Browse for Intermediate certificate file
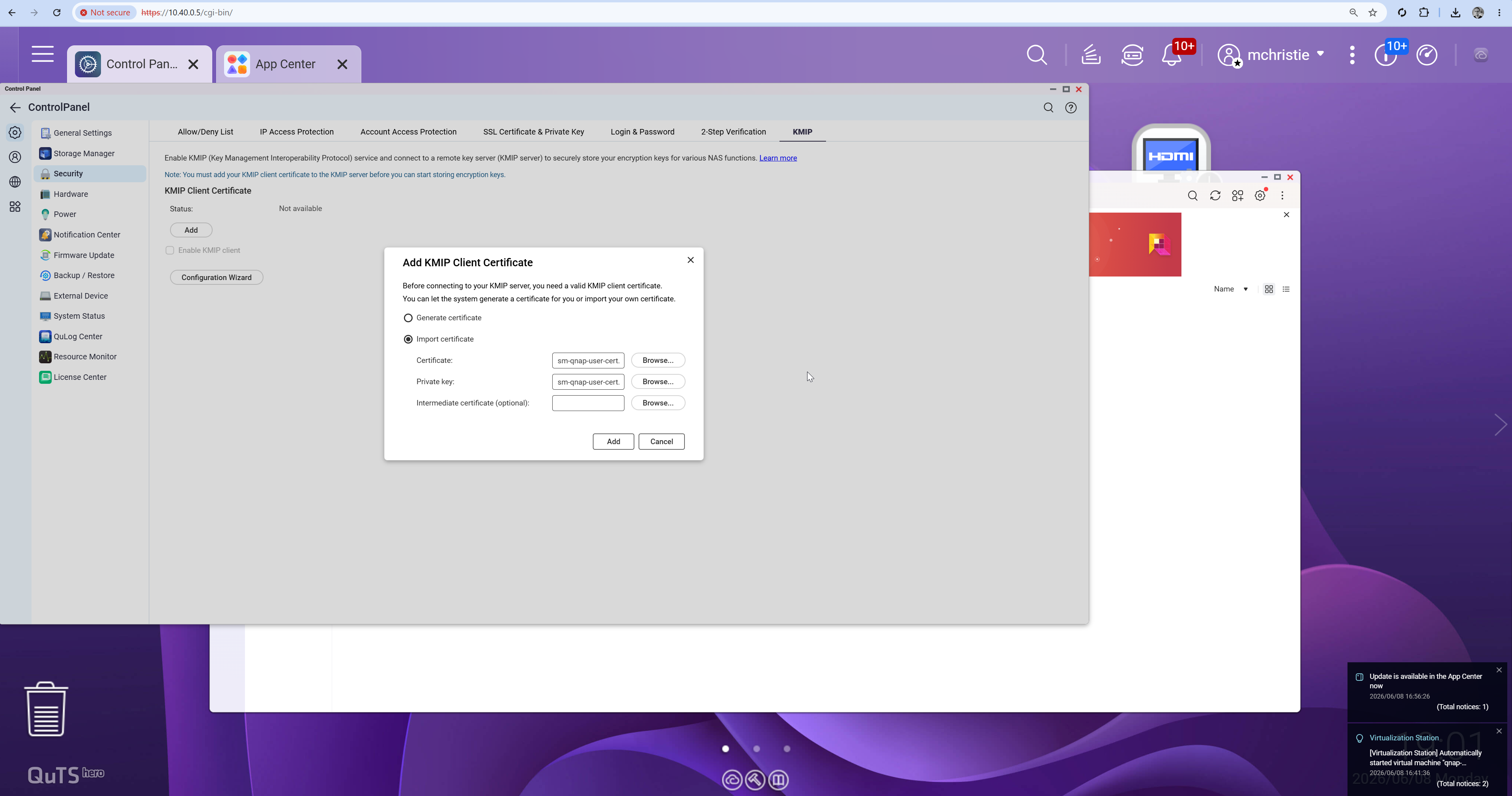The height and width of the screenshot is (796, 1512). click(x=658, y=403)
